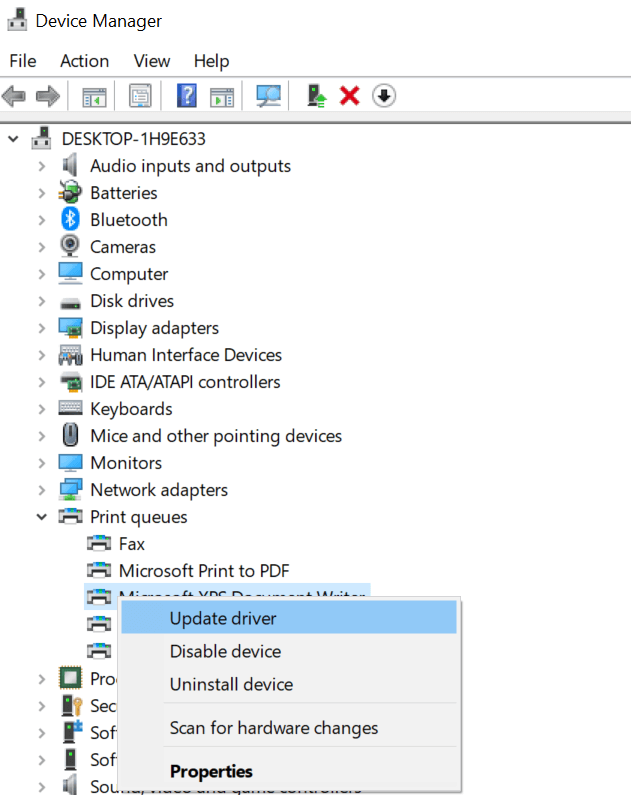Screen dimensions: 637x795
Task: Collapse the Print queues node
Action: pos(41,517)
